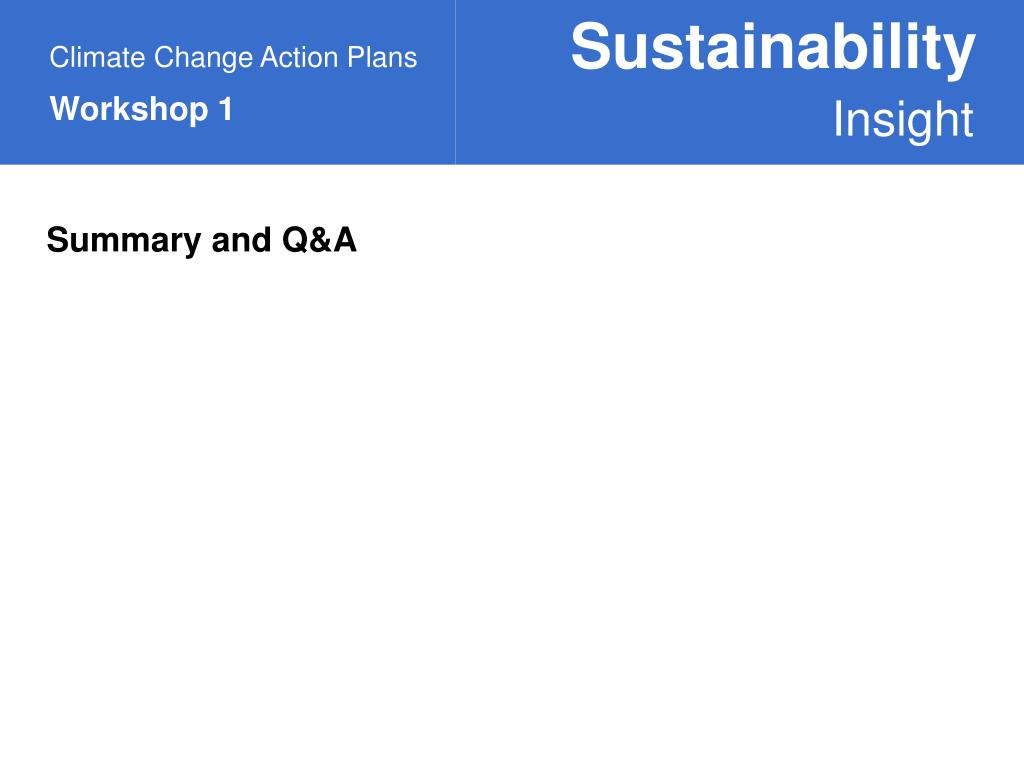Screen dimensions: 1024x768
Task: Click the ampersand in "Q&A"
Action: click(x=319, y=240)
